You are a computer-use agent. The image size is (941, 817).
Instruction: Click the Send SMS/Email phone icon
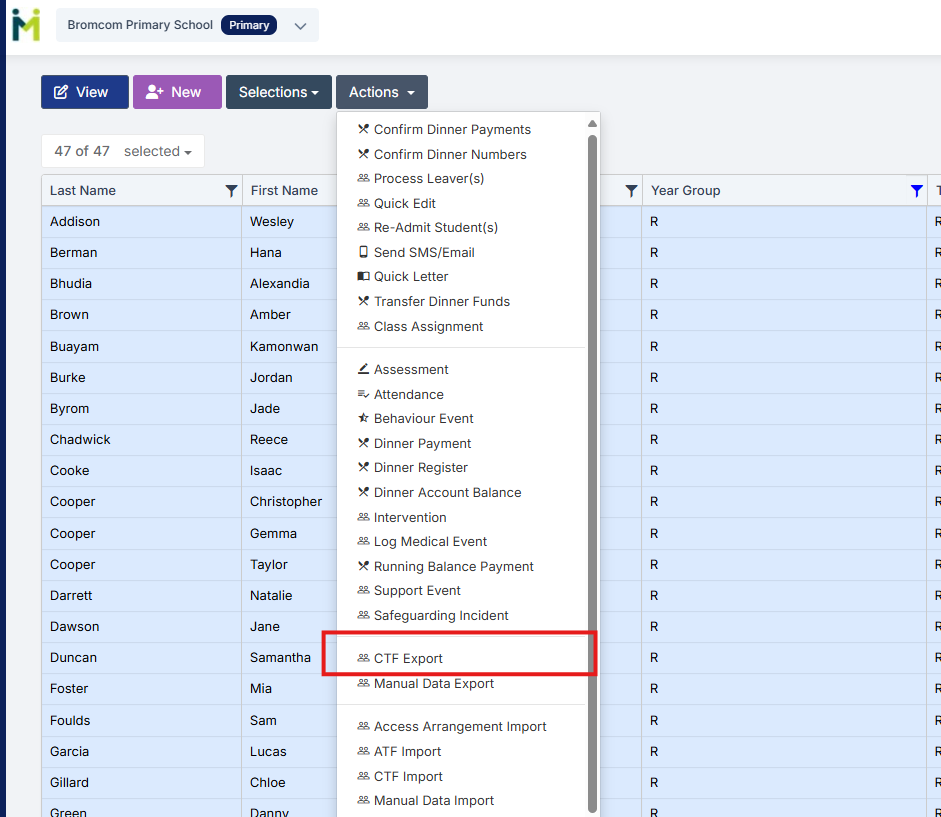pyautogui.click(x=363, y=252)
